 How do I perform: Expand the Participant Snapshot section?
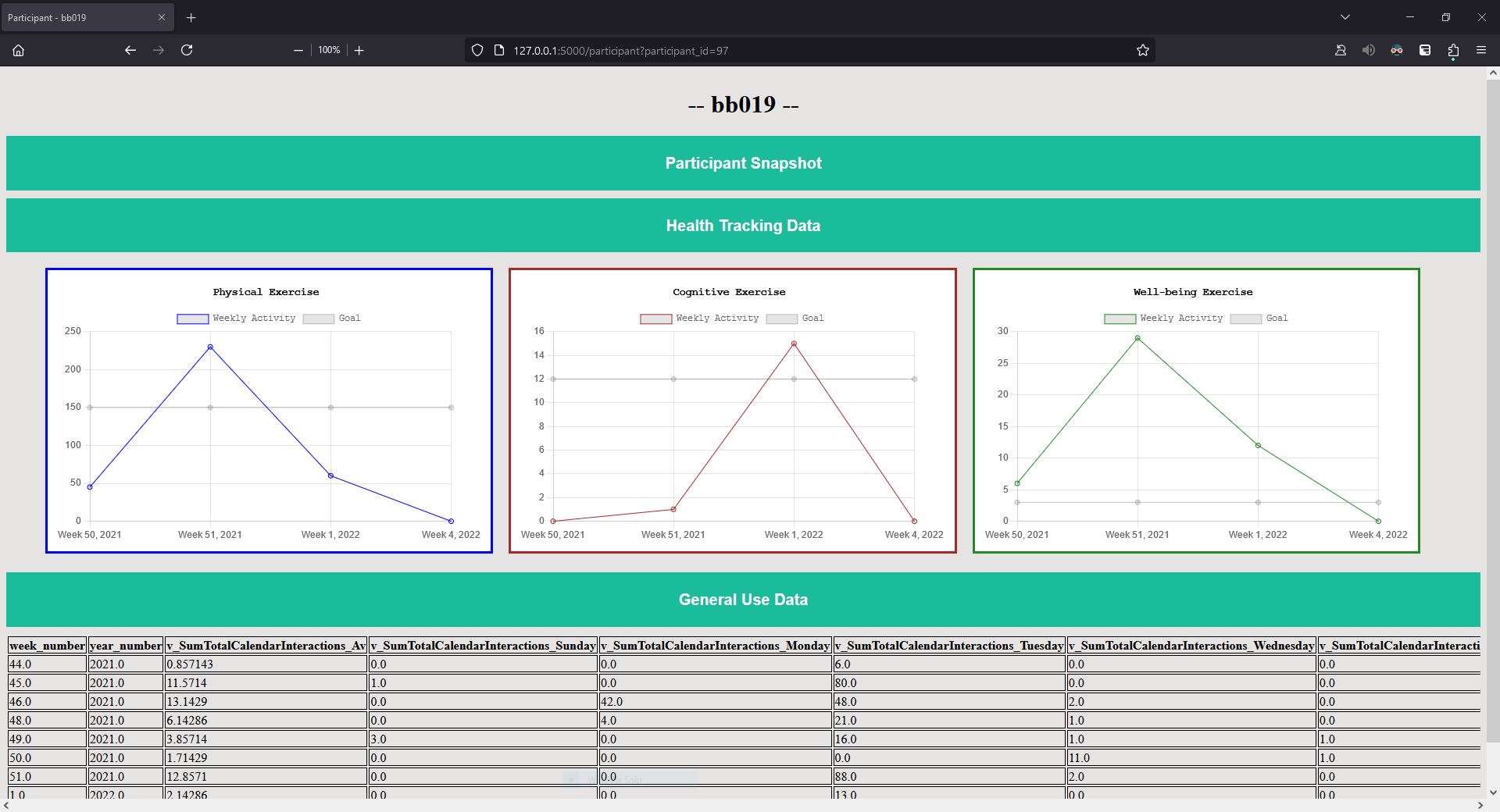tap(743, 163)
